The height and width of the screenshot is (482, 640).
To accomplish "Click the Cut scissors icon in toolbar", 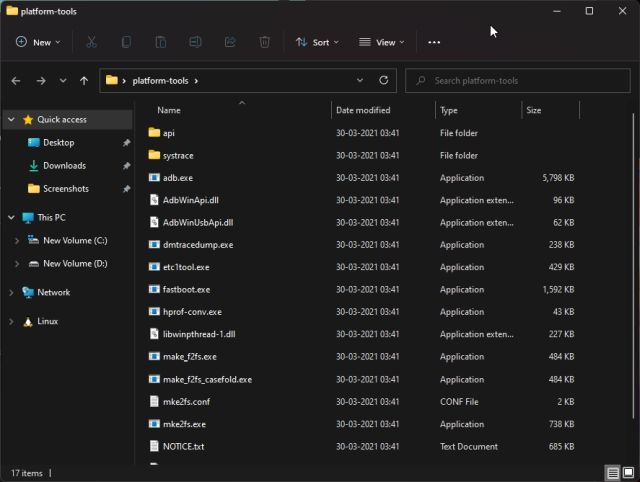I will [x=92, y=42].
